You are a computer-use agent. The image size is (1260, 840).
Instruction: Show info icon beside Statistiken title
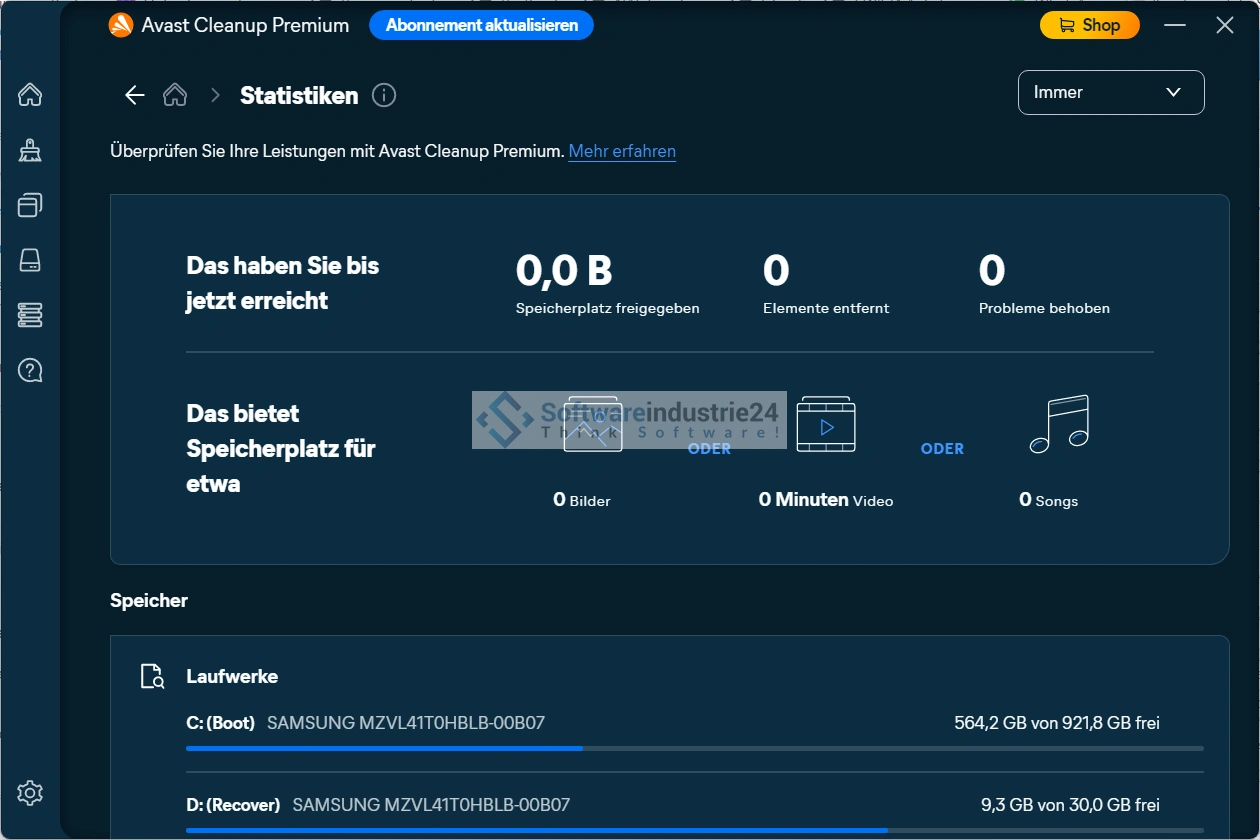pyautogui.click(x=384, y=95)
